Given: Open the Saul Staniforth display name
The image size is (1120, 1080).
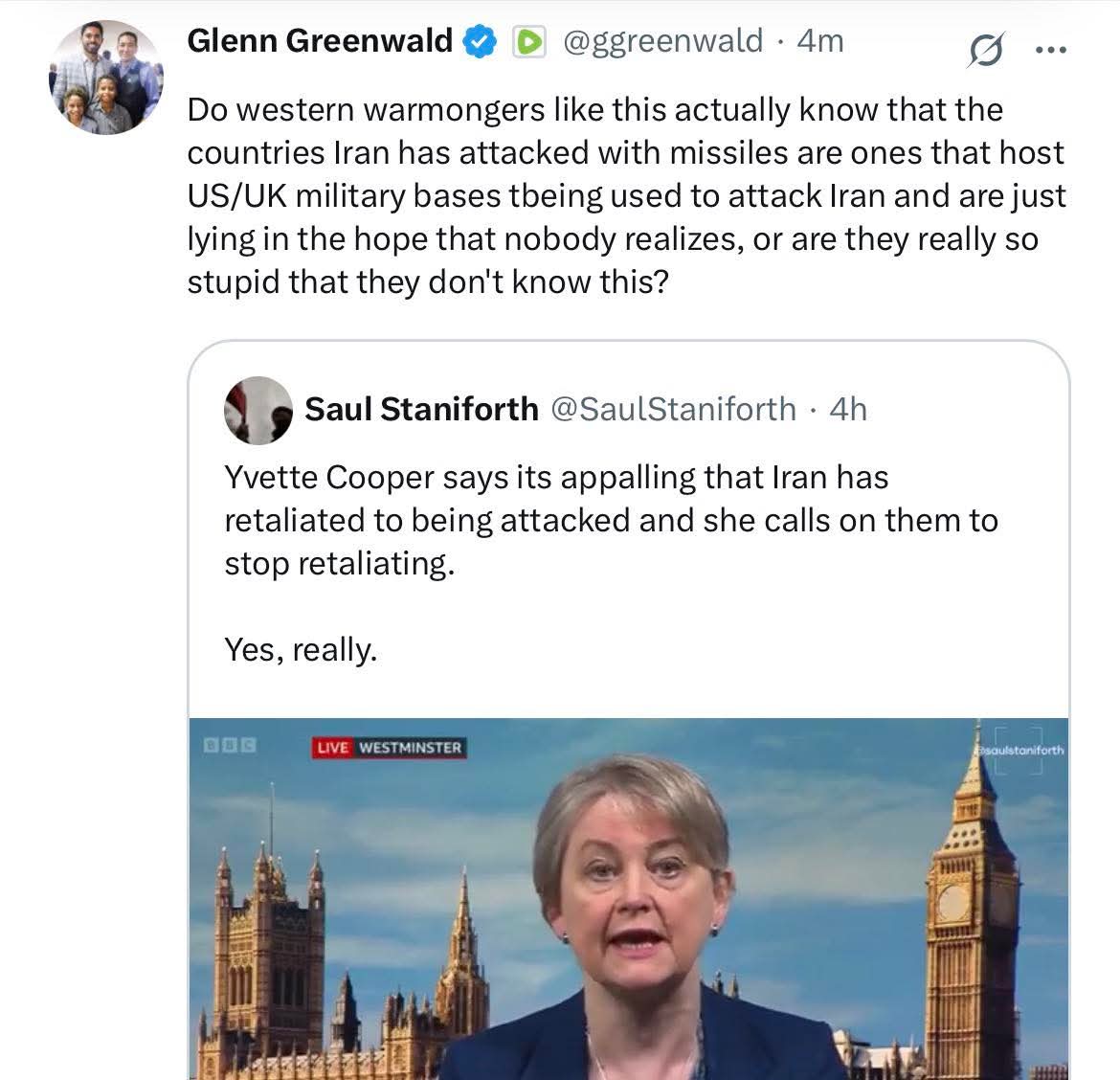Looking at the screenshot, I should [x=421, y=409].
